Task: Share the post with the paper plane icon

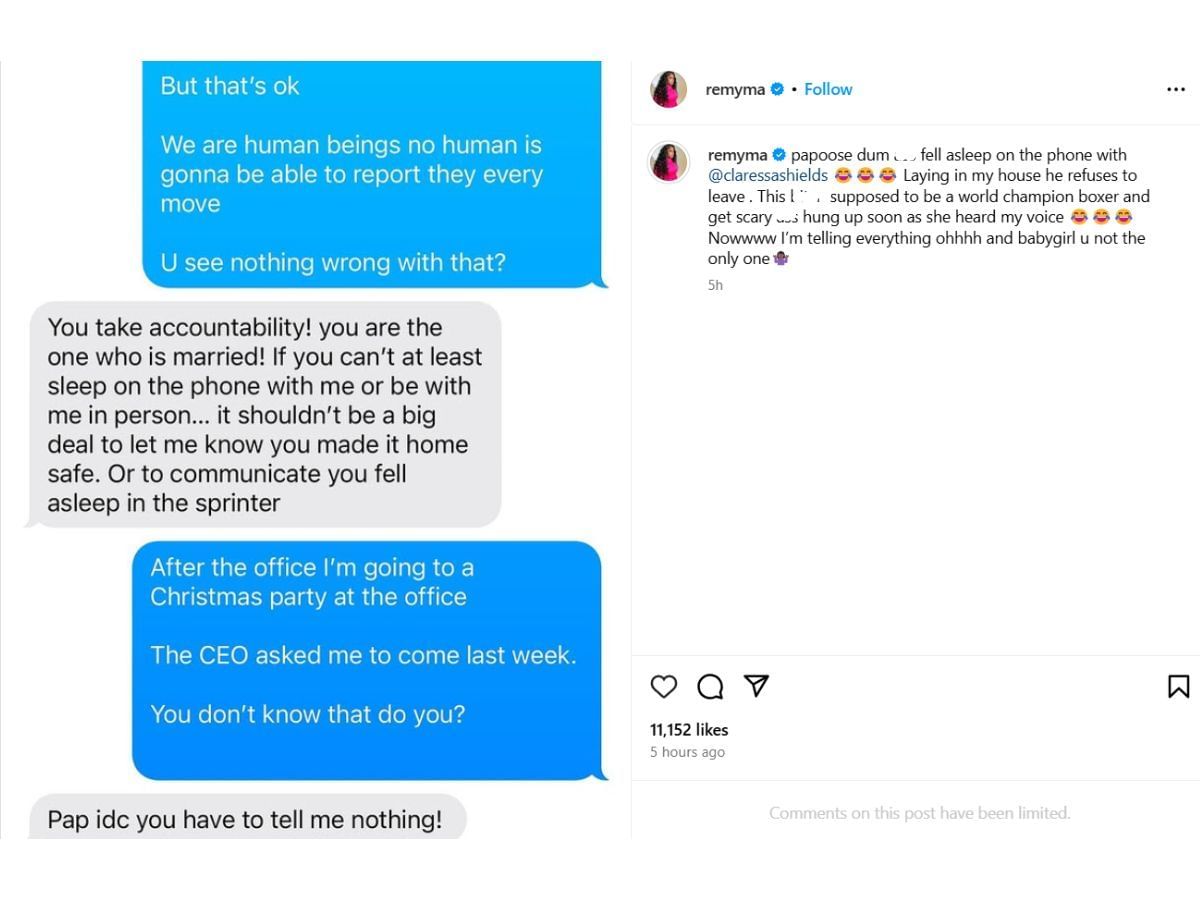Action: 757,685
